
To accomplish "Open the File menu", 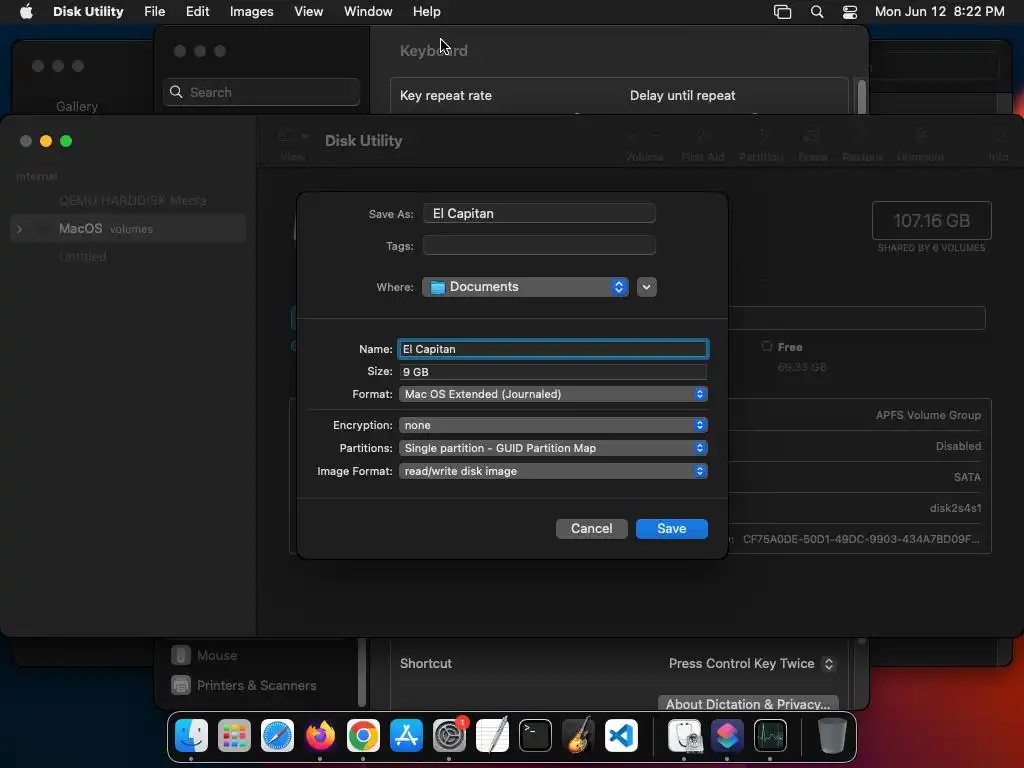I will tap(155, 12).
